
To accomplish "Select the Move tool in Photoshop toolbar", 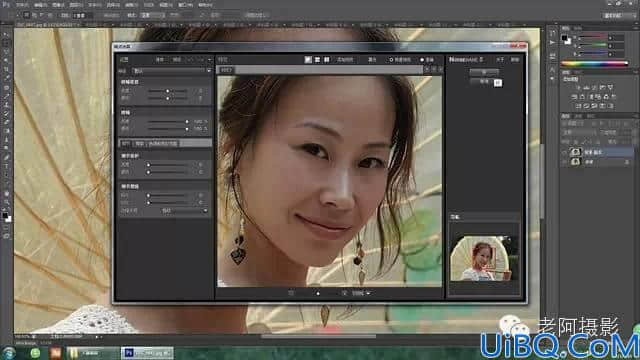I will pyautogui.click(x=6, y=34).
